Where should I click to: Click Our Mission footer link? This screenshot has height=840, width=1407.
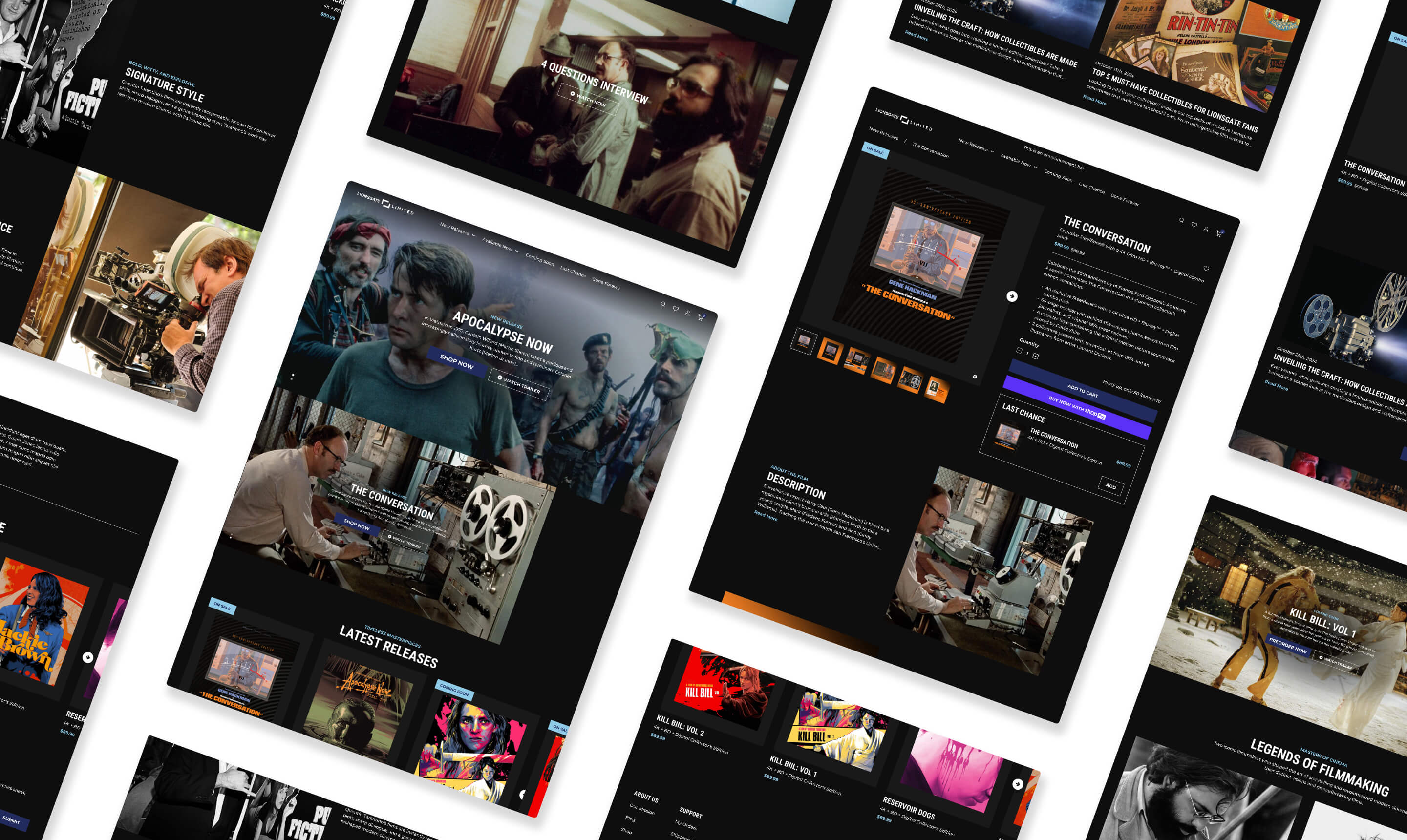[x=642, y=809]
